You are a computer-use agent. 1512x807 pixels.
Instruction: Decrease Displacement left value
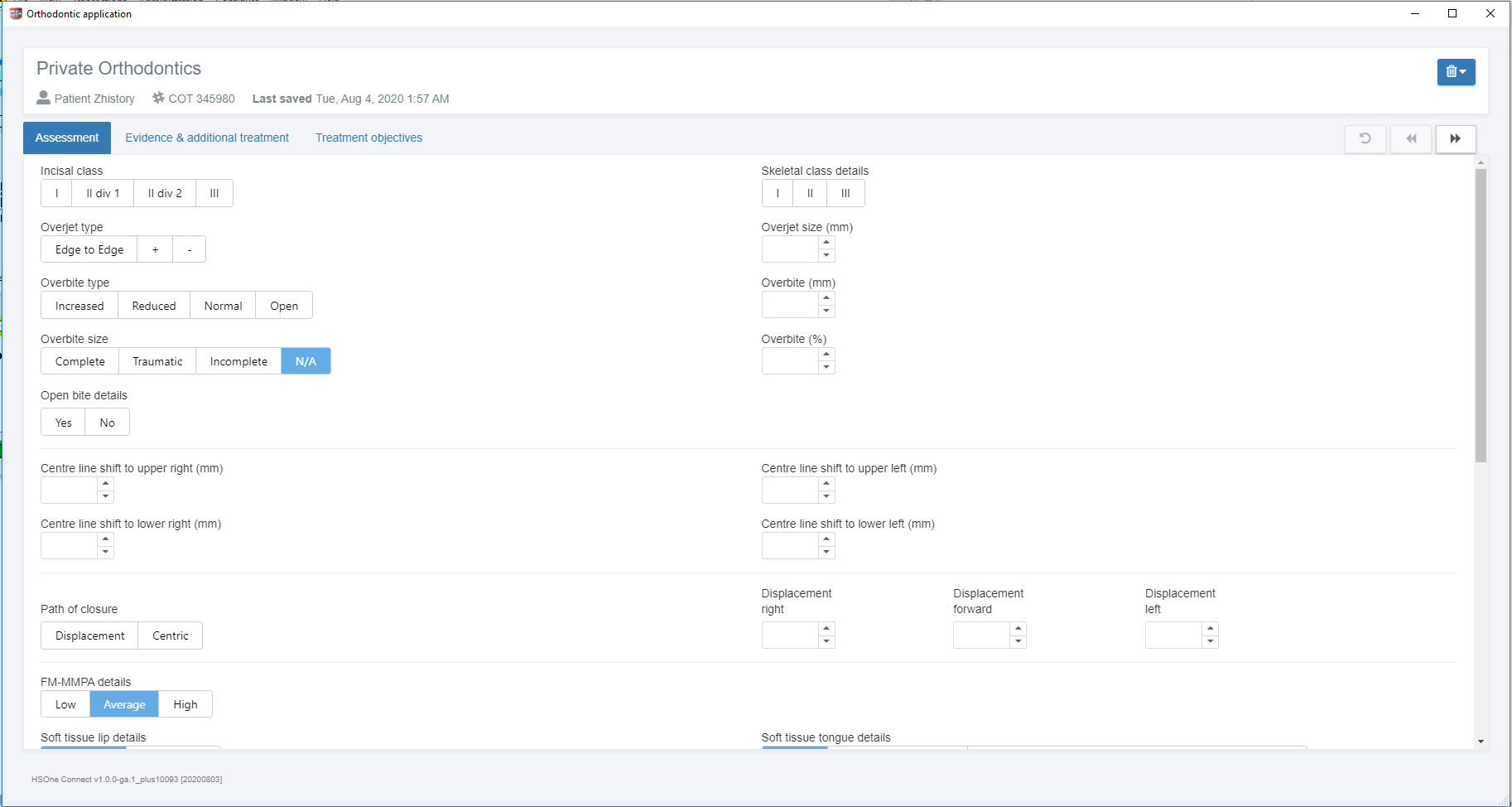click(x=1211, y=641)
